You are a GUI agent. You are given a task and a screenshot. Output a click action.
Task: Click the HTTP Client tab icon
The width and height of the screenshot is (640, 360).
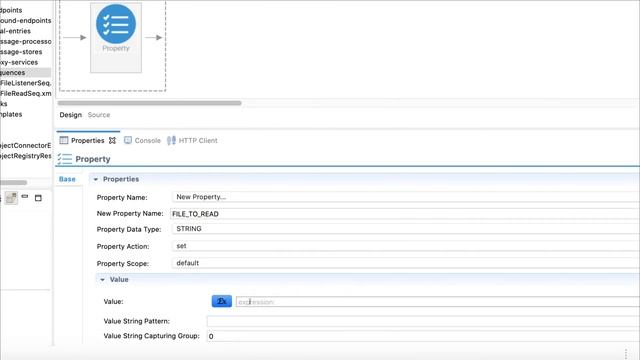point(171,140)
